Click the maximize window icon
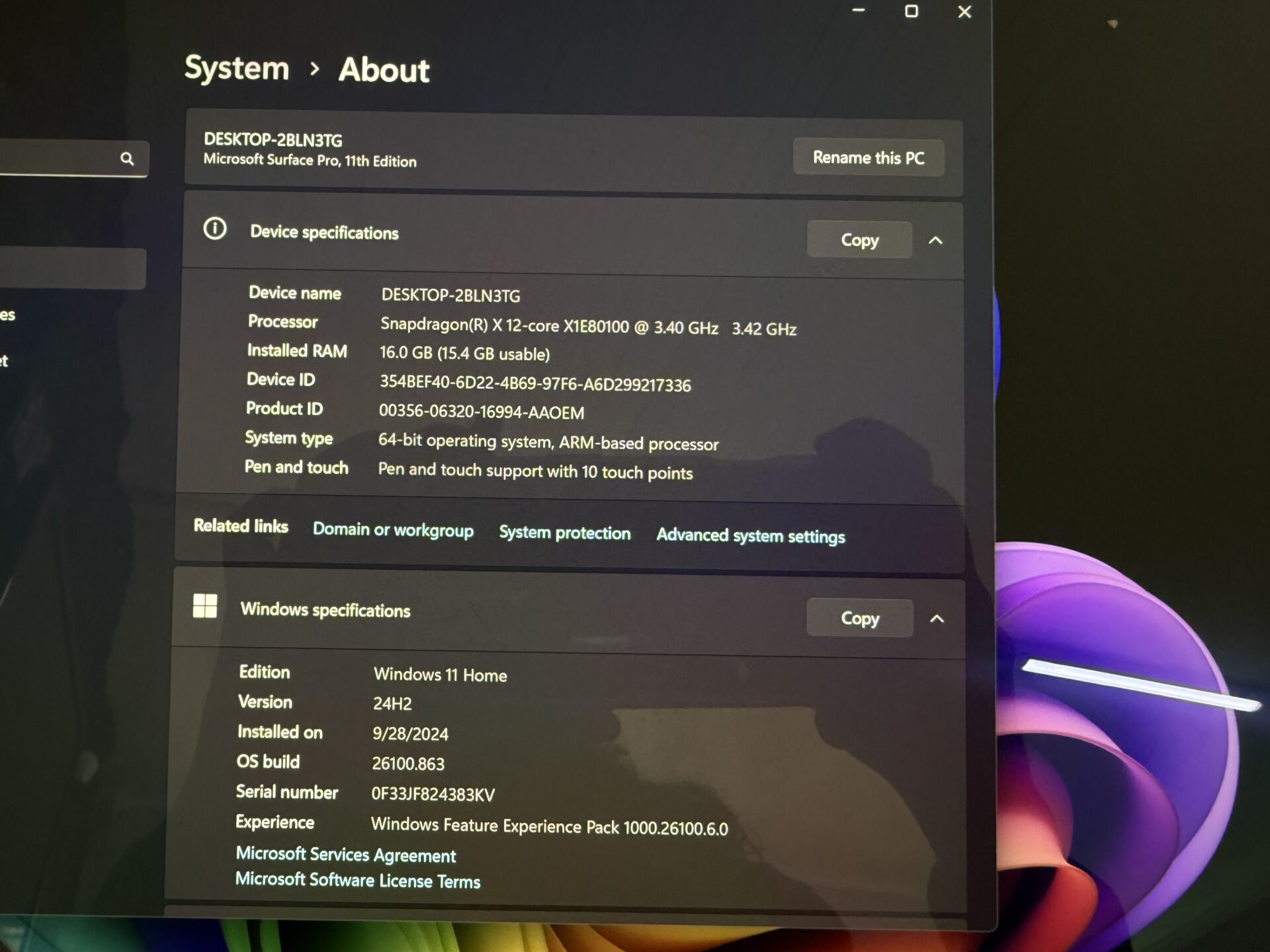 pyautogui.click(x=912, y=11)
